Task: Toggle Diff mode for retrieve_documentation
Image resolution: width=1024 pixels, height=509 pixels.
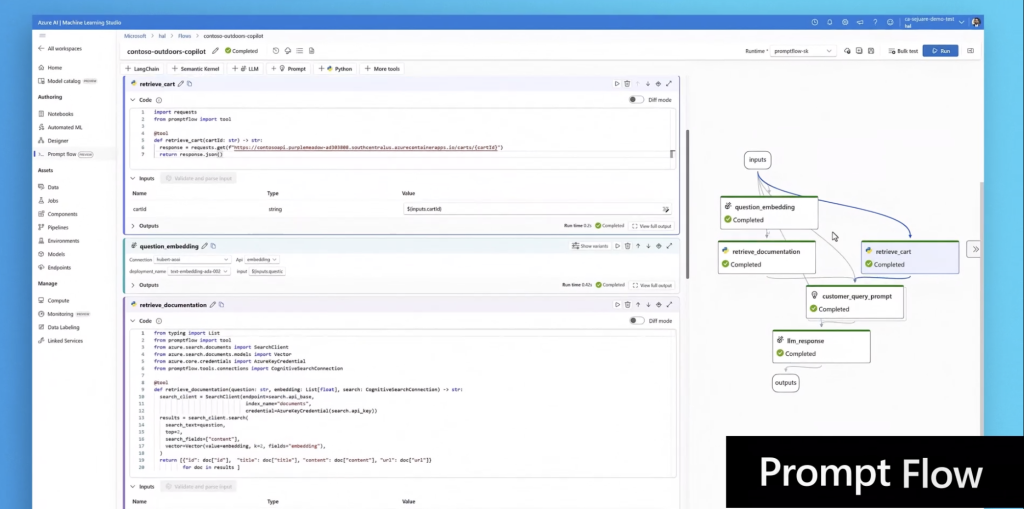Action: pos(636,321)
